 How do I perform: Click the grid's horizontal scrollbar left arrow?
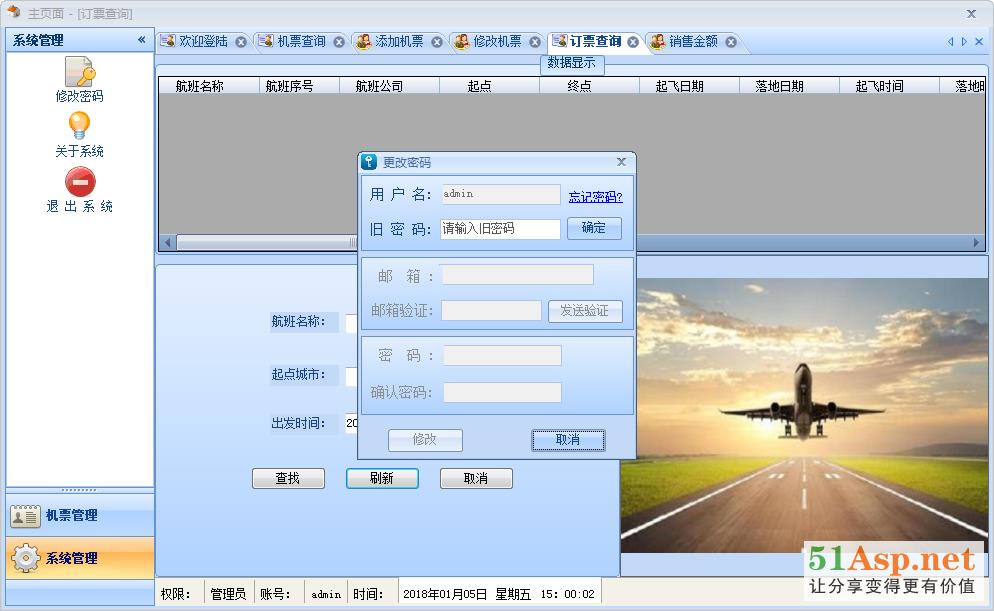point(168,242)
